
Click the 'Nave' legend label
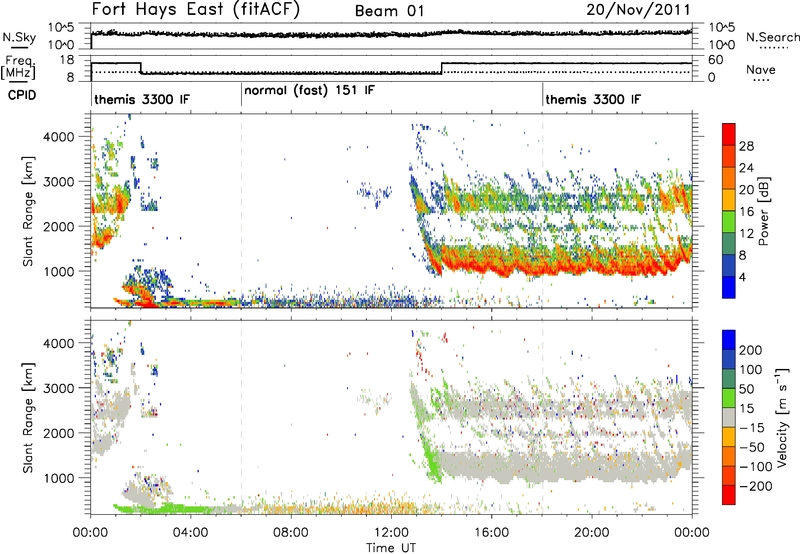click(761, 70)
